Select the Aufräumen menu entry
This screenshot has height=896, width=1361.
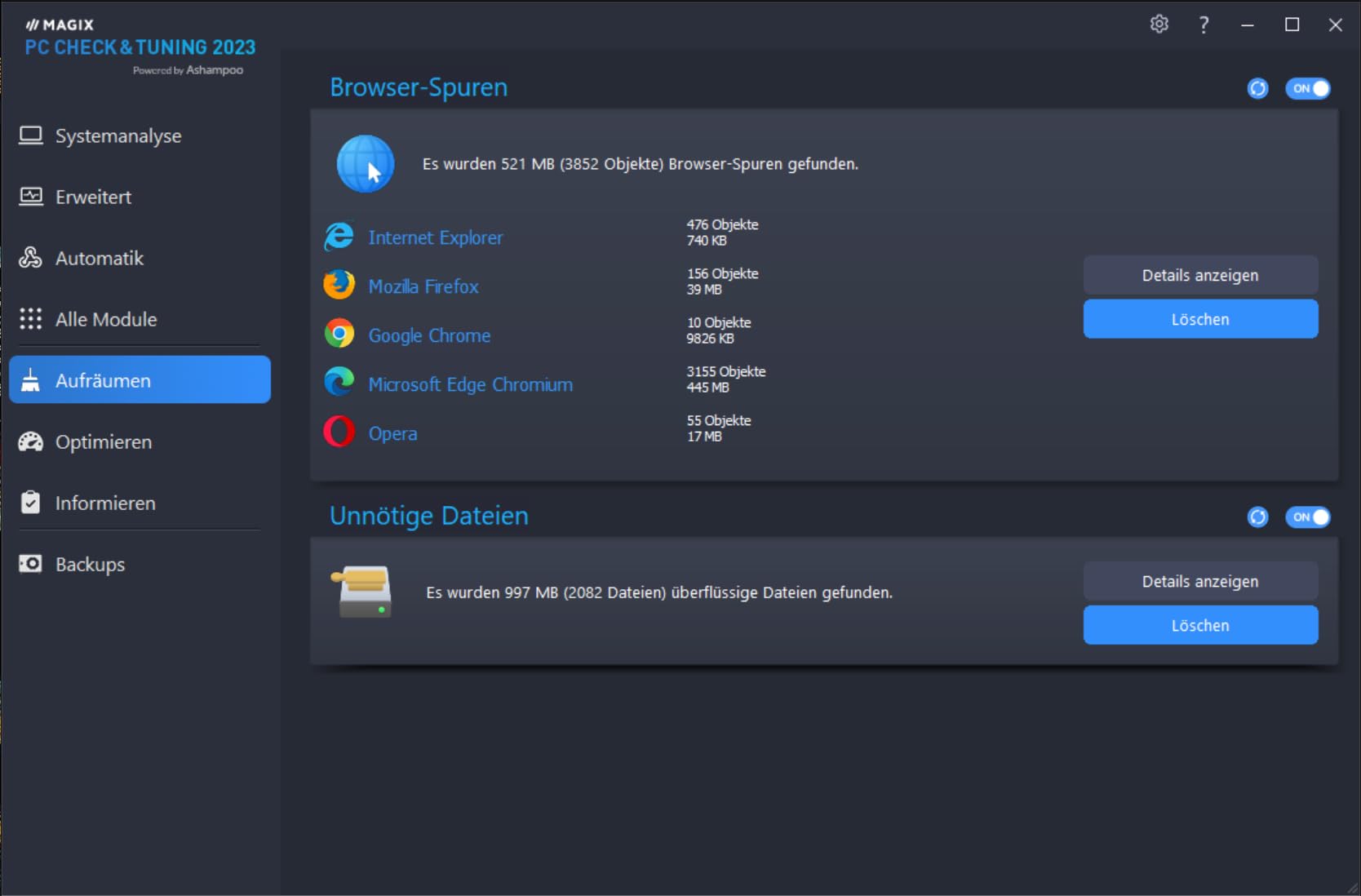(140, 379)
